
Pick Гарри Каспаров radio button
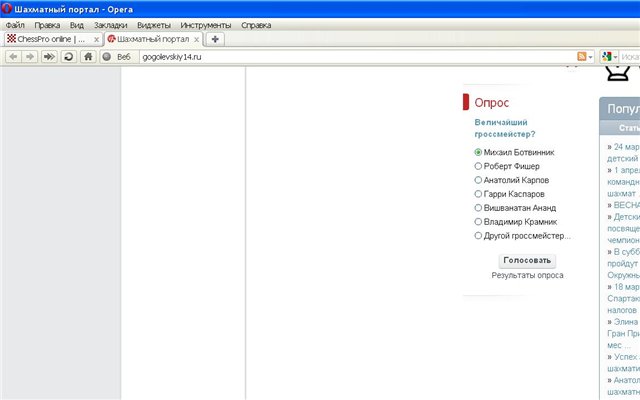[479, 194]
